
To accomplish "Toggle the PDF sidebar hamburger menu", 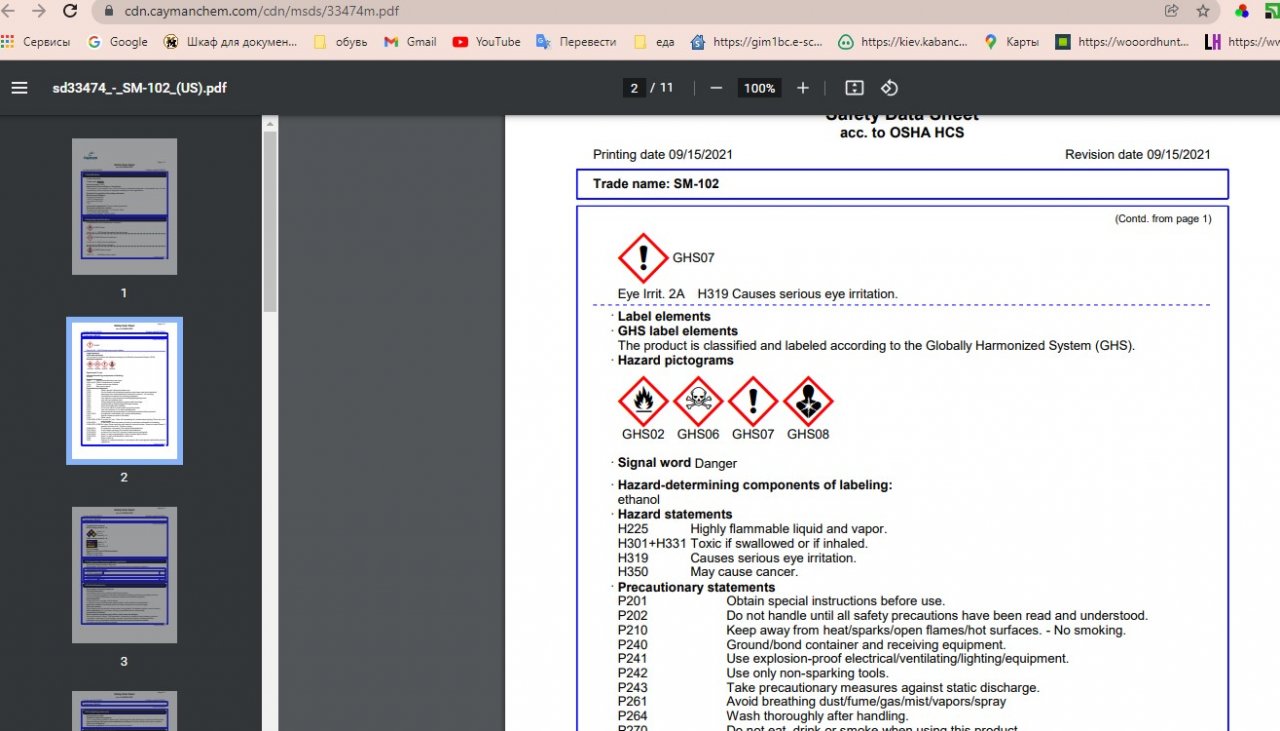I will pos(19,88).
